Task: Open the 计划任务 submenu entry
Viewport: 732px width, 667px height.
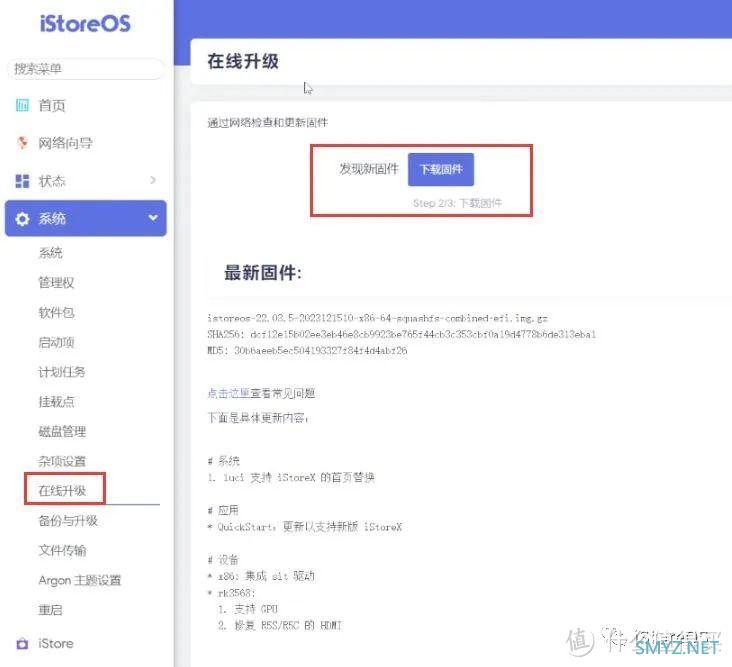Action: pyautogui.click(x=62, y=372)
